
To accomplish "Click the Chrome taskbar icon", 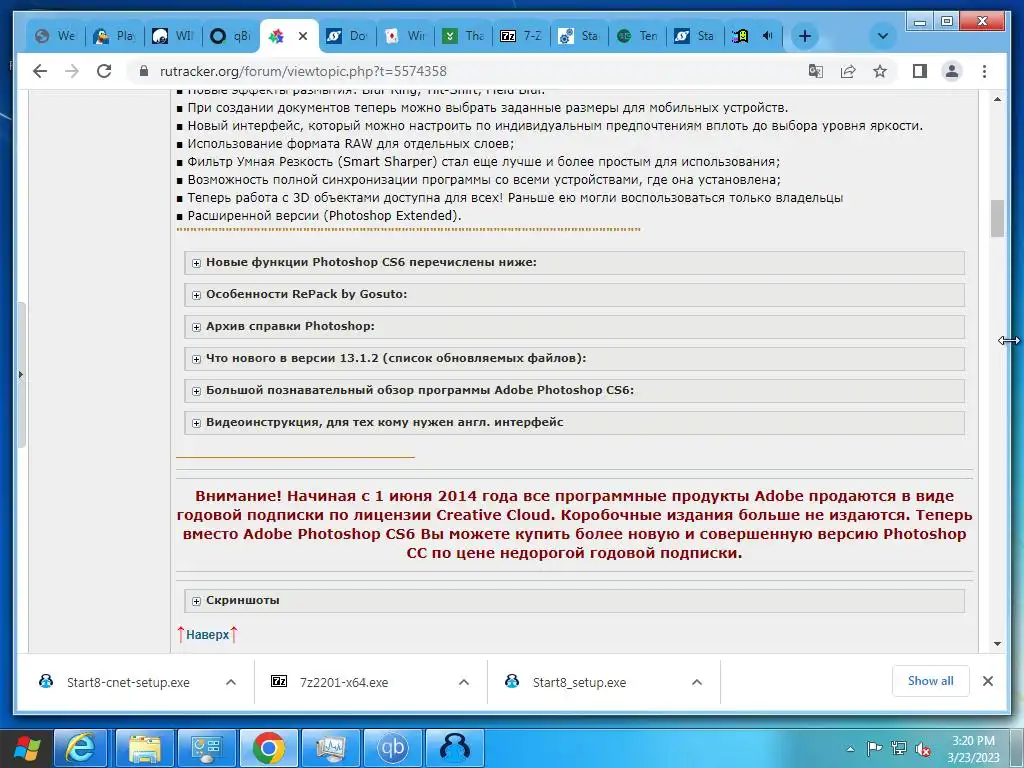I will [268, 748].
